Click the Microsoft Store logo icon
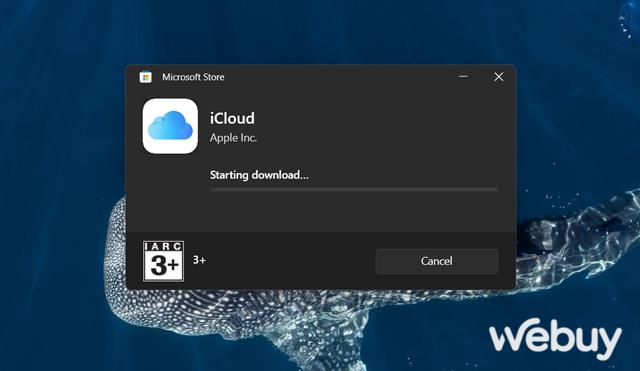This screenshot has width=640, height=371. coord(145,77)
